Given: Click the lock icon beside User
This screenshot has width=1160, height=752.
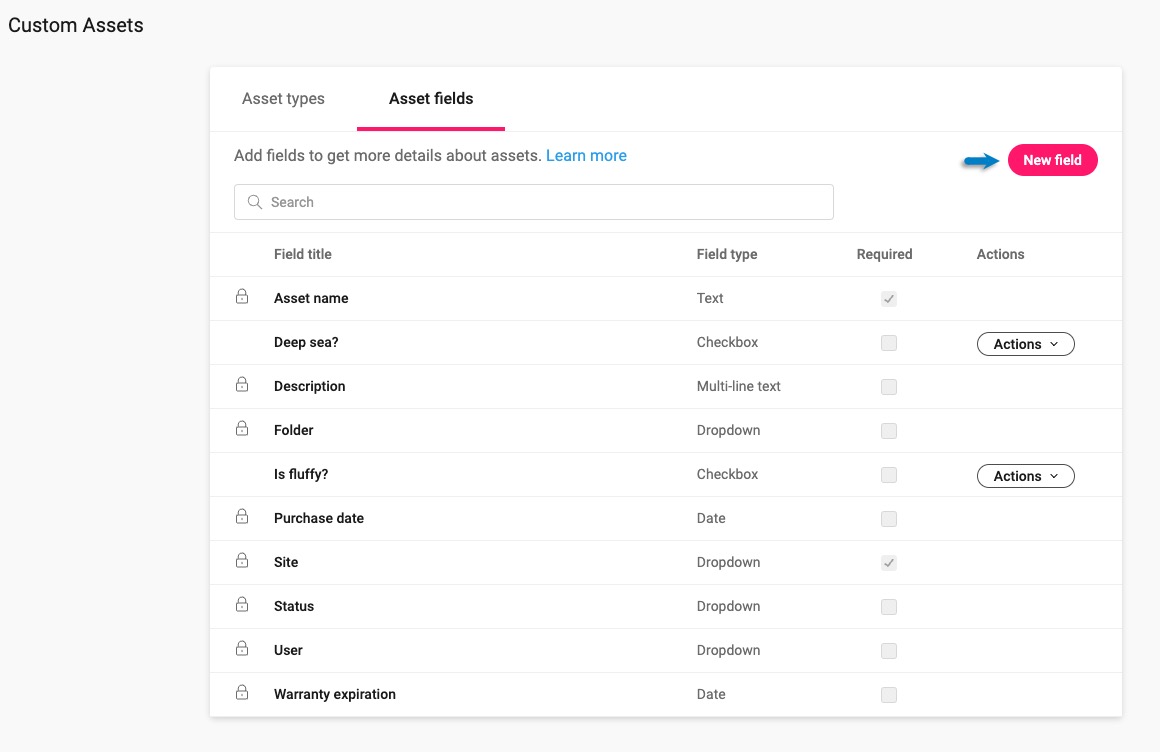Looking at the screenshot, I should click(242, 648).
